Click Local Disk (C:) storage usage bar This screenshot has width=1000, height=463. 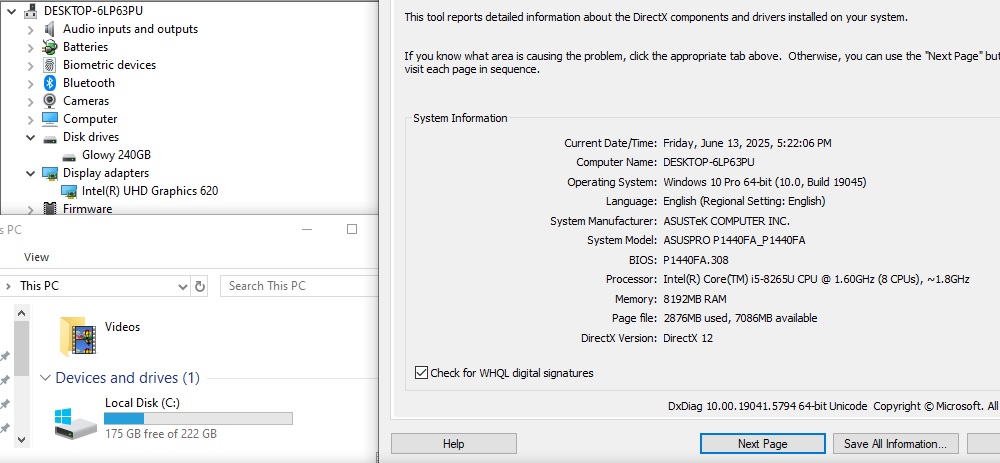tap(198, 418)
